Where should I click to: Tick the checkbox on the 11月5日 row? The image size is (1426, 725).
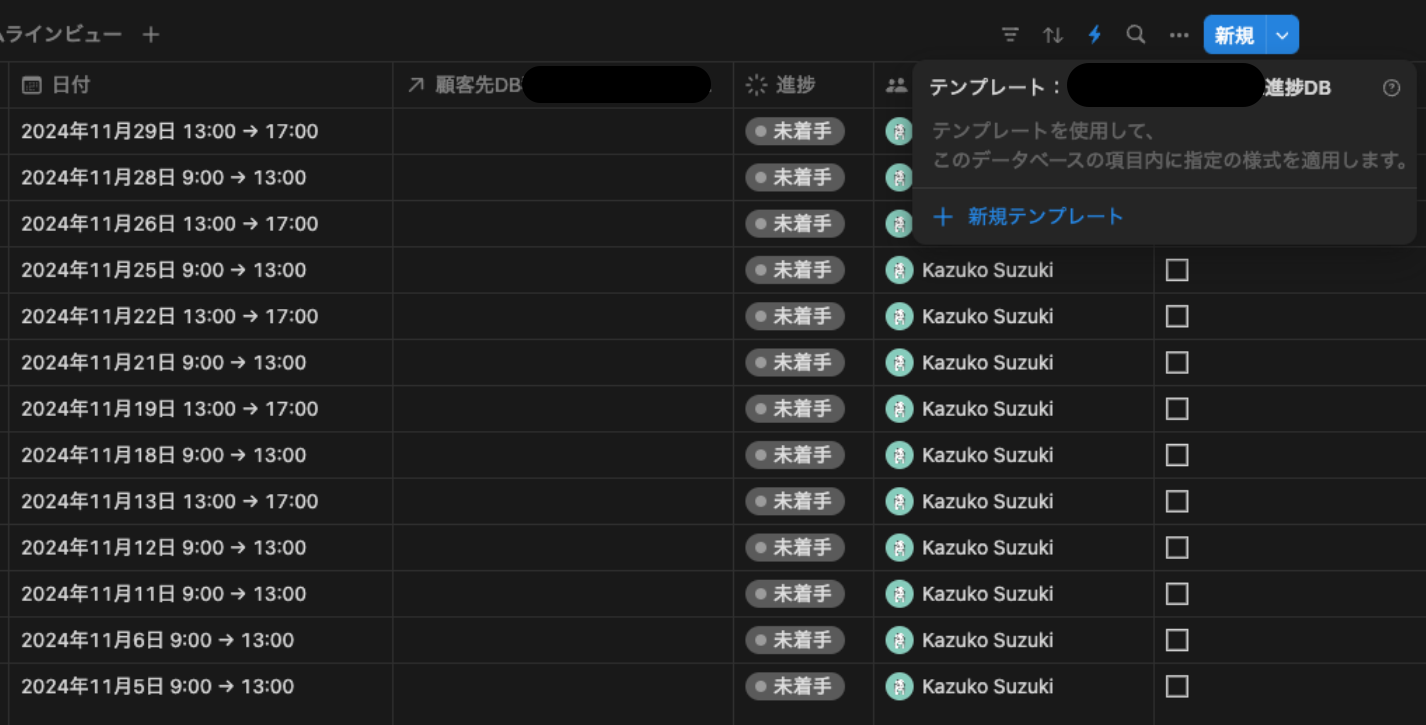click(1176, 686)
